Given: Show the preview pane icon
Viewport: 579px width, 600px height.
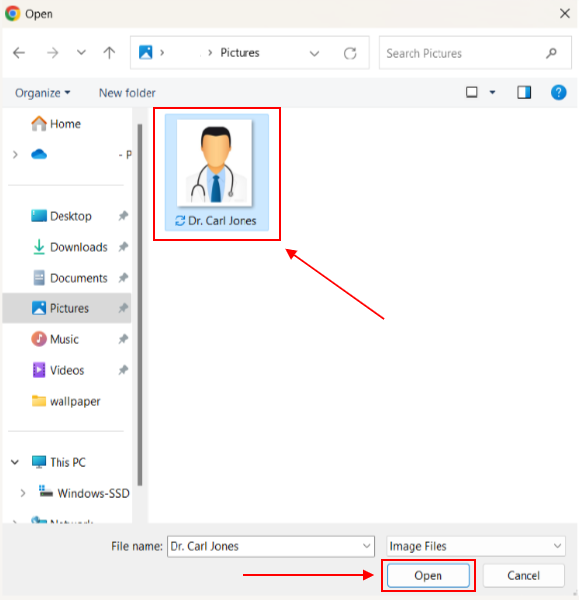Looking at the screenshot, I should tap(524, 93).
